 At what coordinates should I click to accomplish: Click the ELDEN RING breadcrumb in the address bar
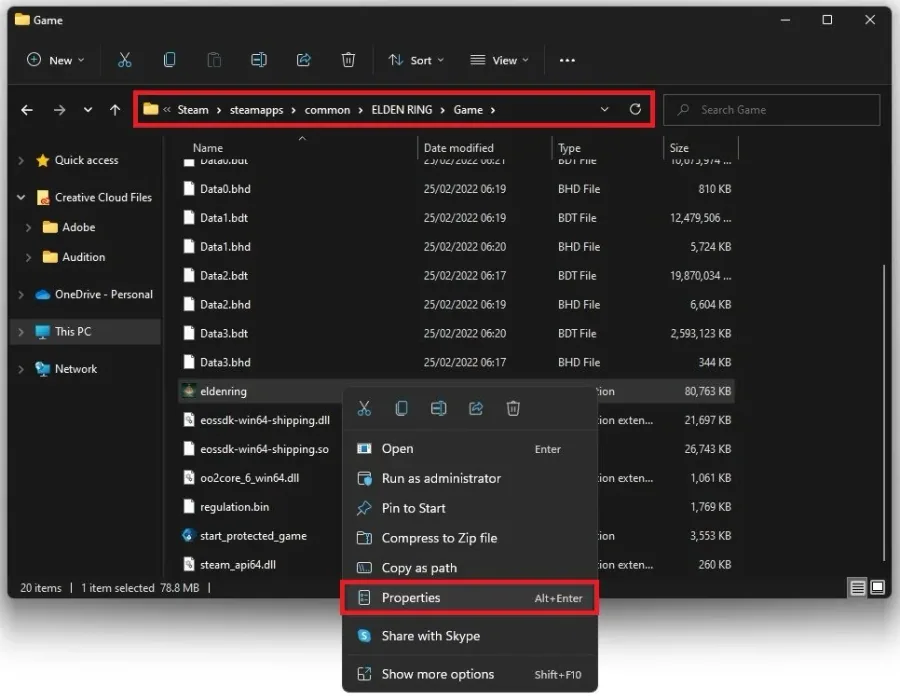[401, 110]
